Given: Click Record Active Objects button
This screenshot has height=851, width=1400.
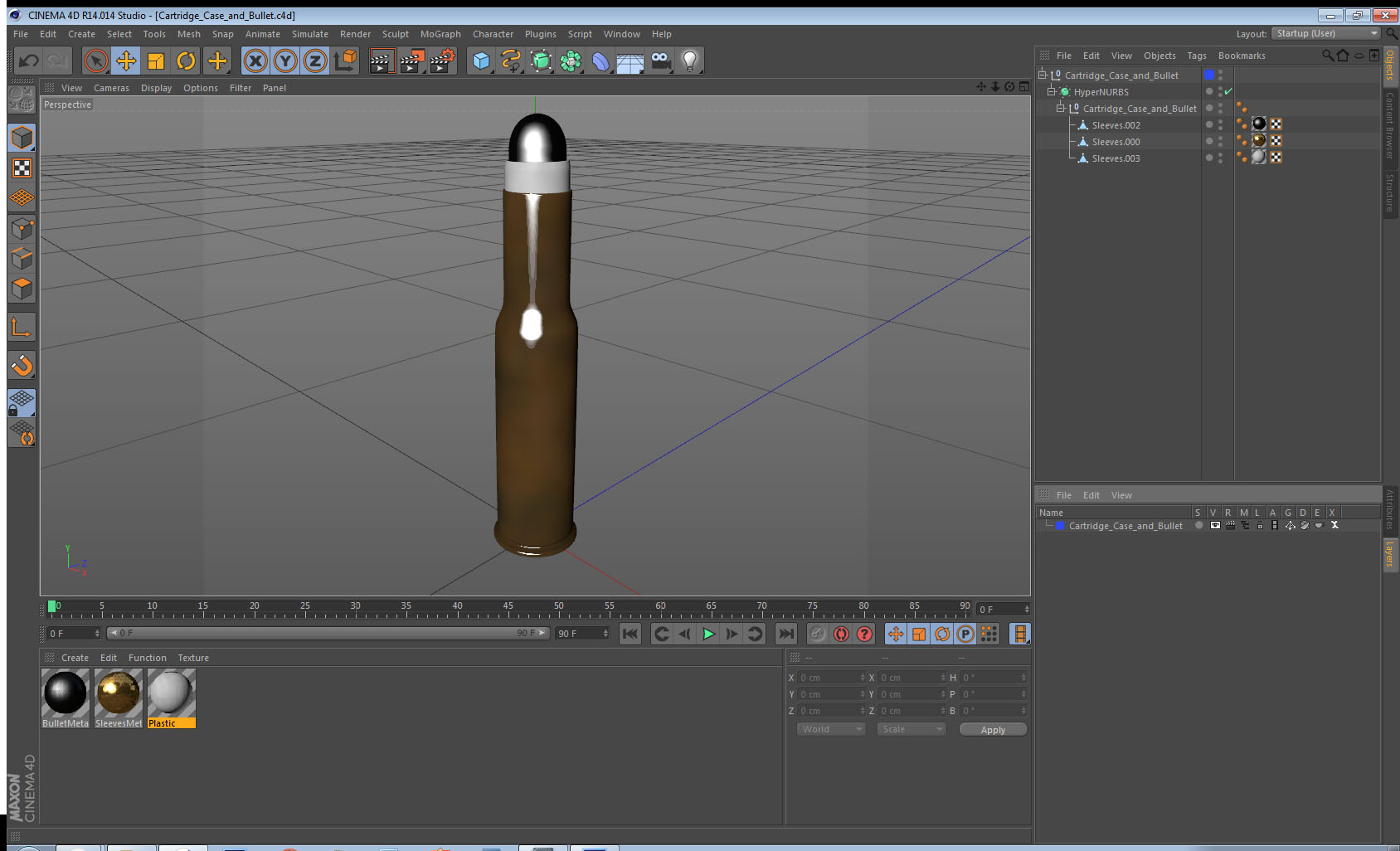Looking at the screenshot, I should pos(818,634).
